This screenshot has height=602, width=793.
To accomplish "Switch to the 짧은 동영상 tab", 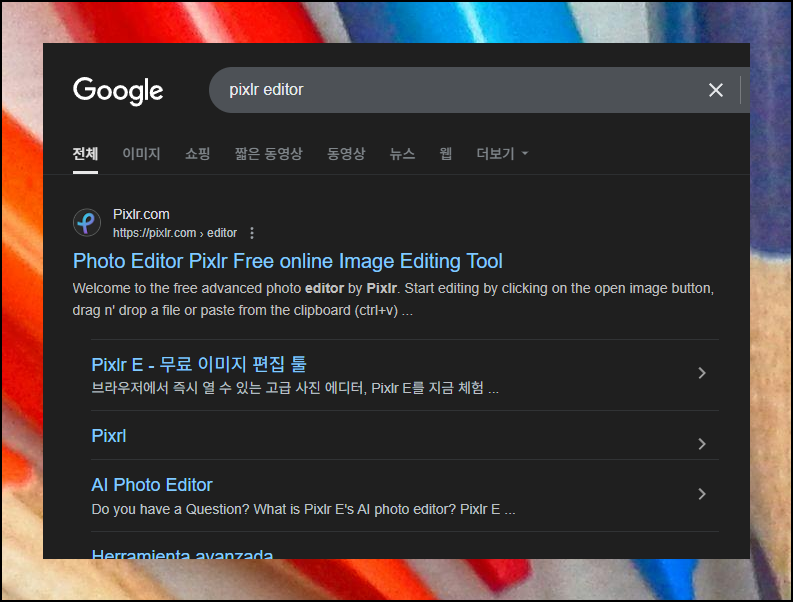I will click(269, 153).
